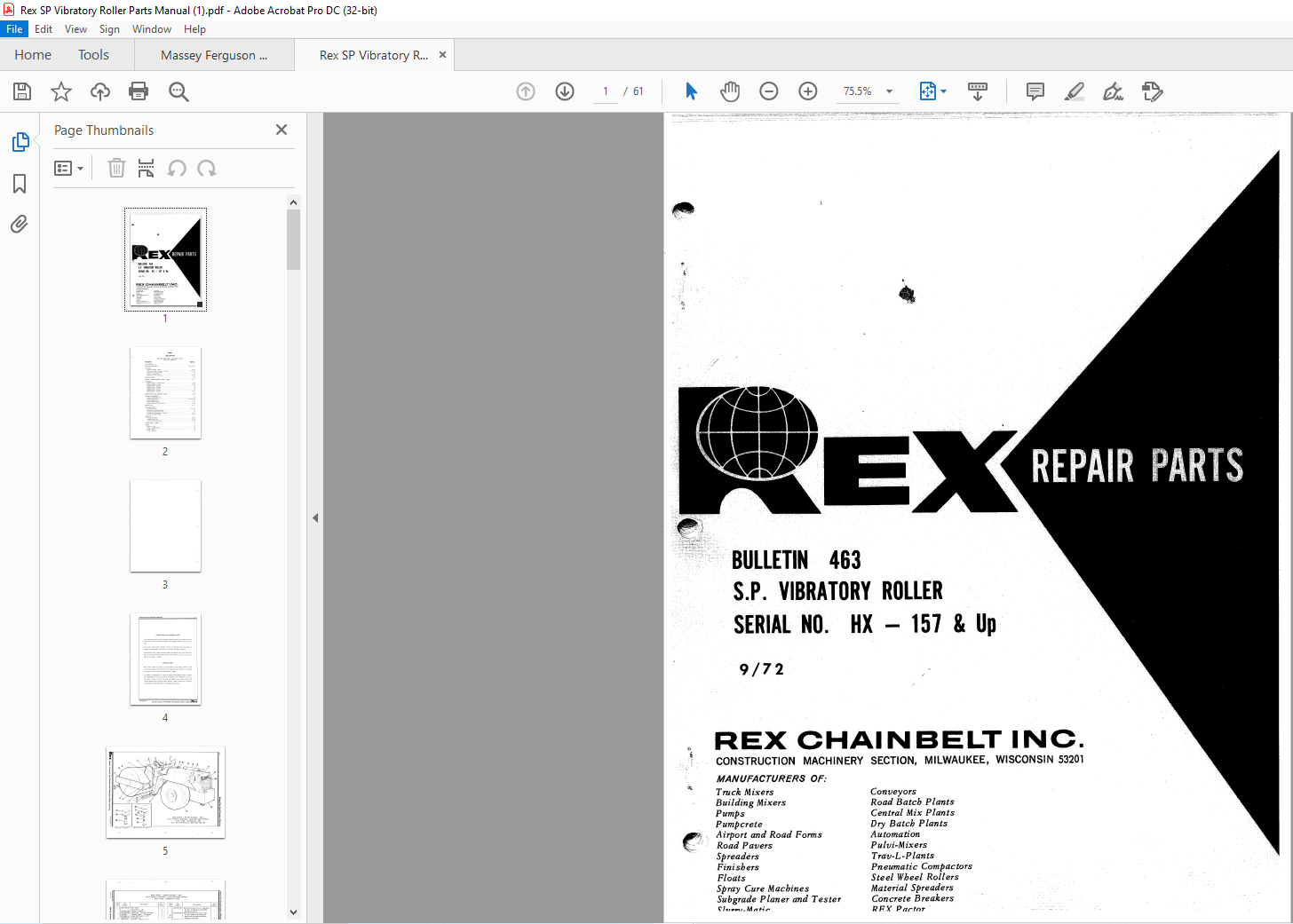Select the Rex SP Vibratory R... document tab
Viewport: 1293px width, 924px height.
pos(373,55)
